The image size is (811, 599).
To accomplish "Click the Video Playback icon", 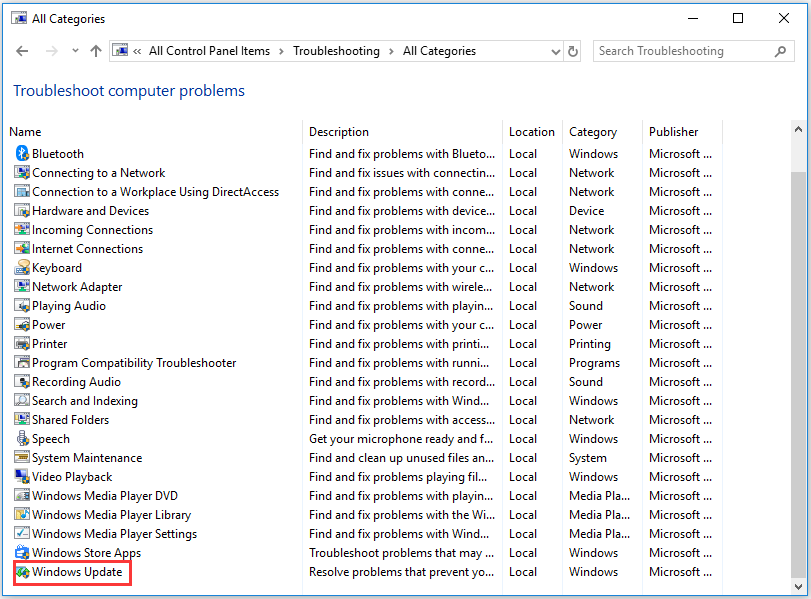I will pos(22,476).
